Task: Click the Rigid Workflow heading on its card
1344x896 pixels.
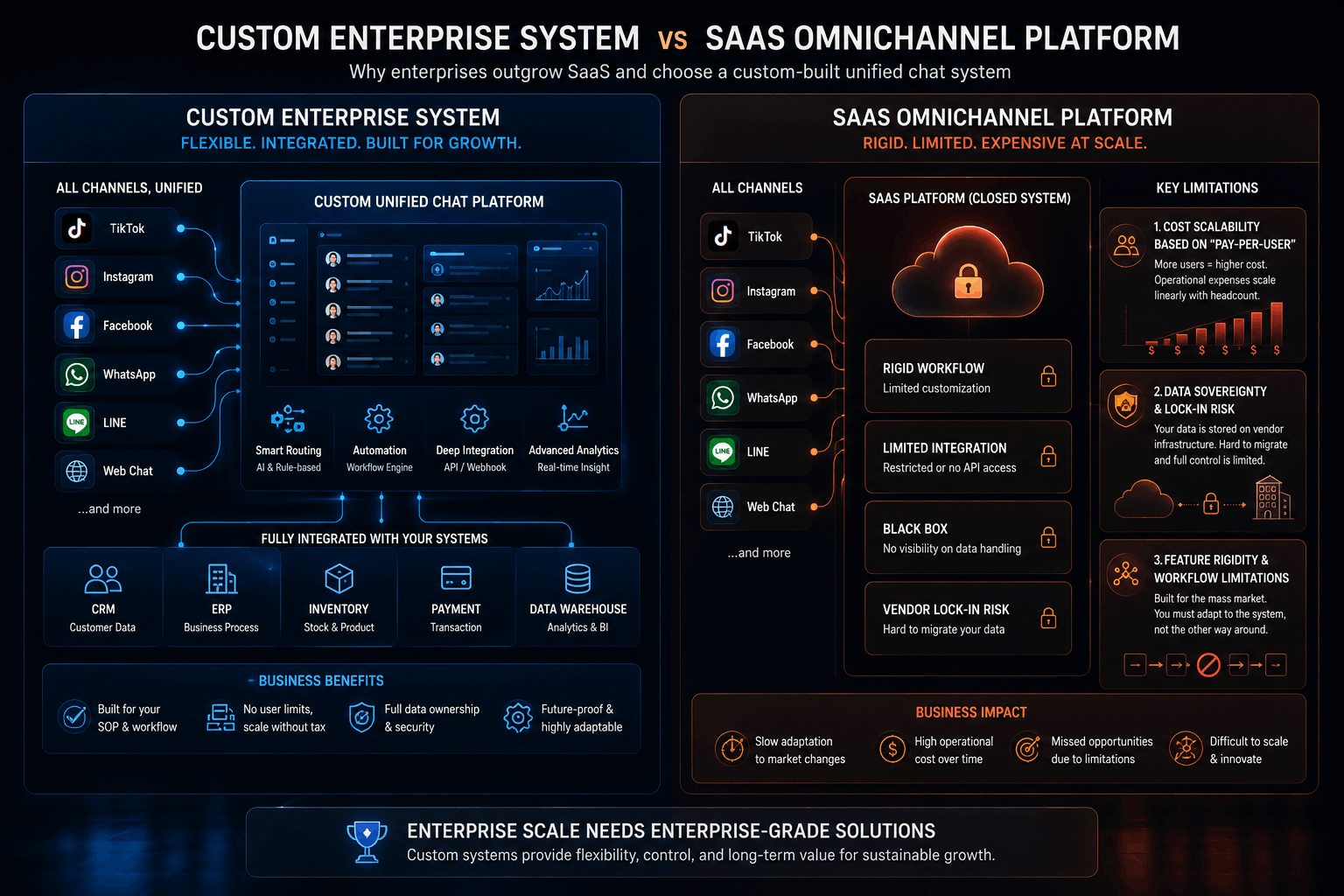Action: (934, 368)
